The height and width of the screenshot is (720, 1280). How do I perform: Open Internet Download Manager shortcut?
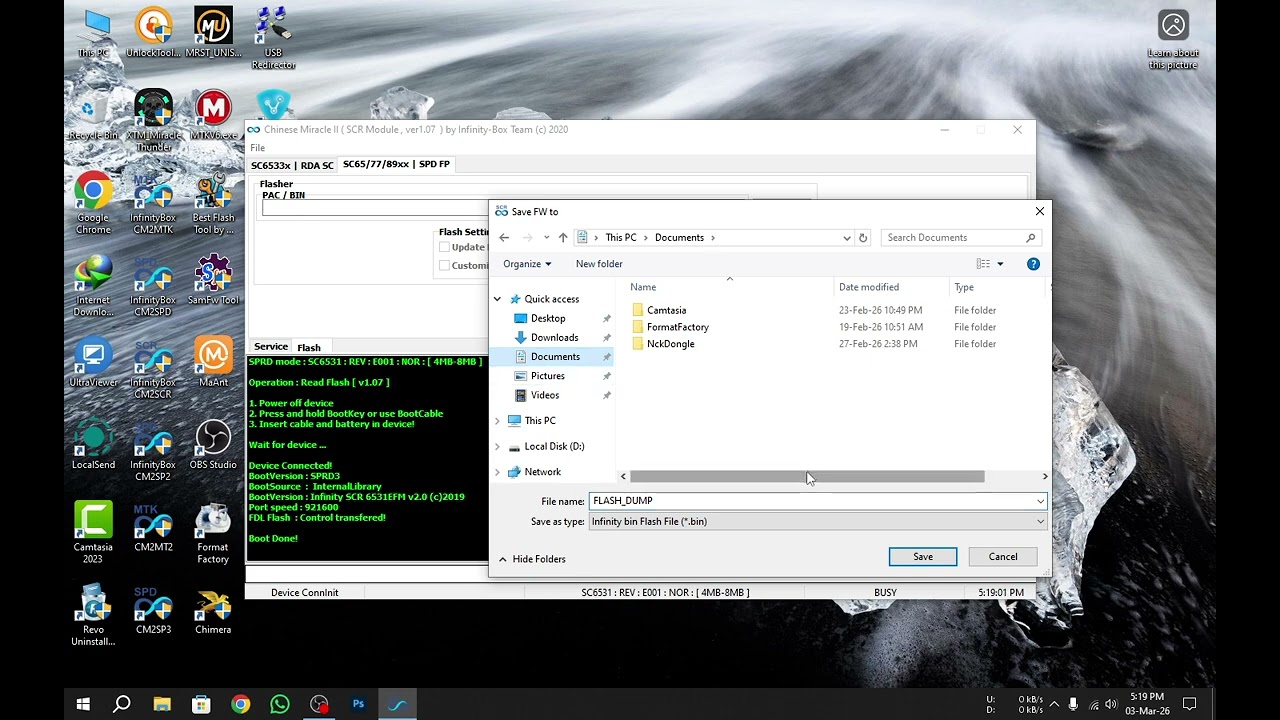tap(93, 286)
